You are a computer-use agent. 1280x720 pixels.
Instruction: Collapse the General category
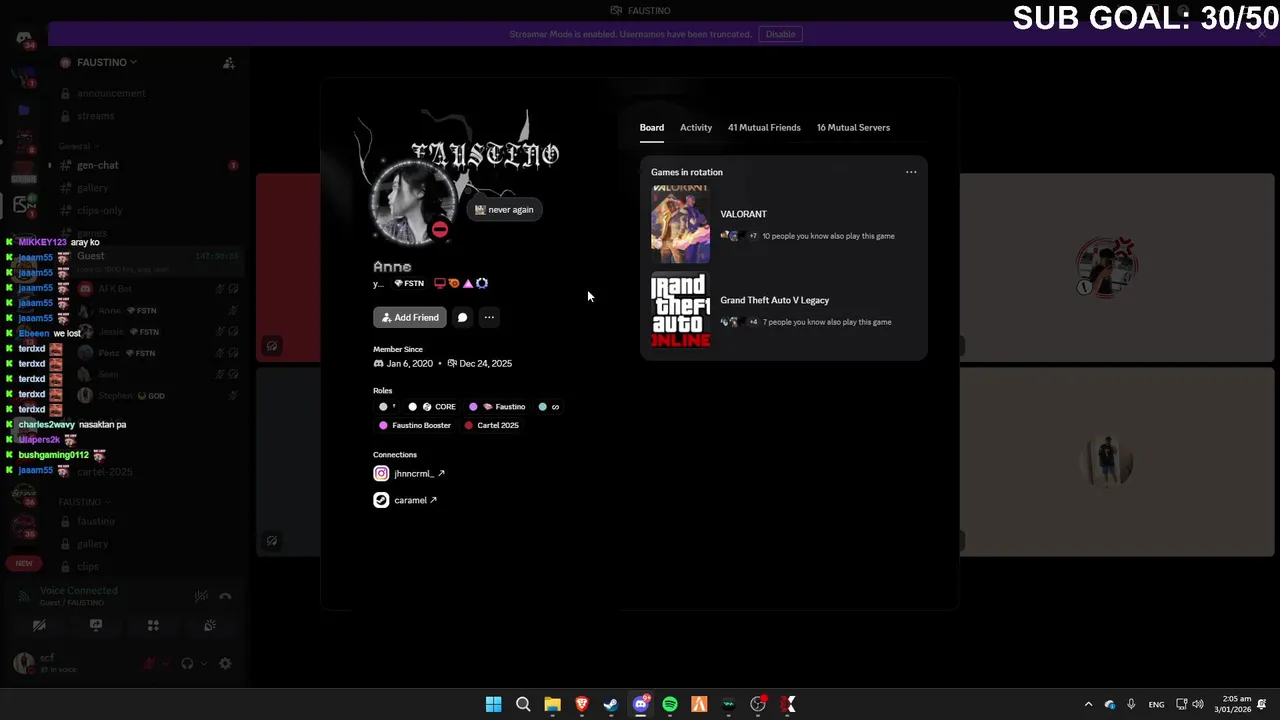click(78, 146)
